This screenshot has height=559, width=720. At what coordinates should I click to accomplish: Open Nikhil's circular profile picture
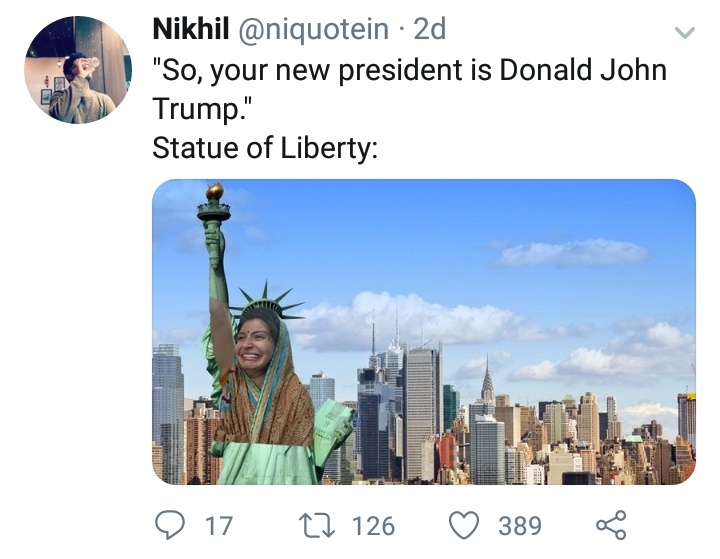(x=78, y=70)
